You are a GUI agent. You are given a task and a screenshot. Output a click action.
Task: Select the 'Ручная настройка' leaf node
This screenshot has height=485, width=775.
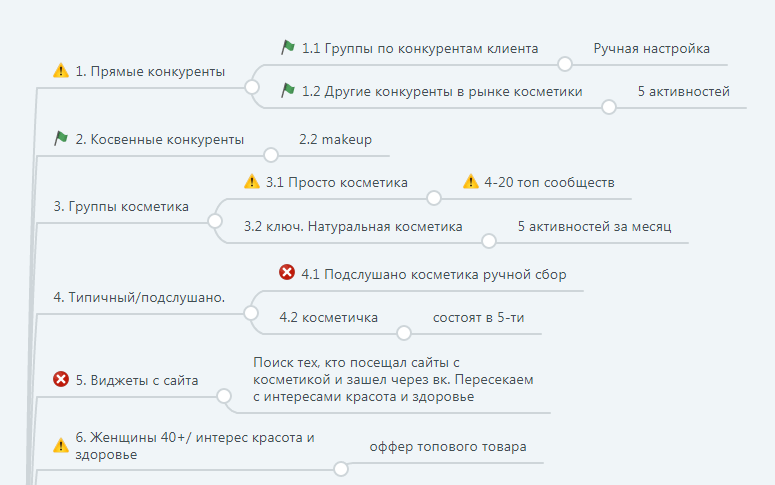(x=651, y=47)
